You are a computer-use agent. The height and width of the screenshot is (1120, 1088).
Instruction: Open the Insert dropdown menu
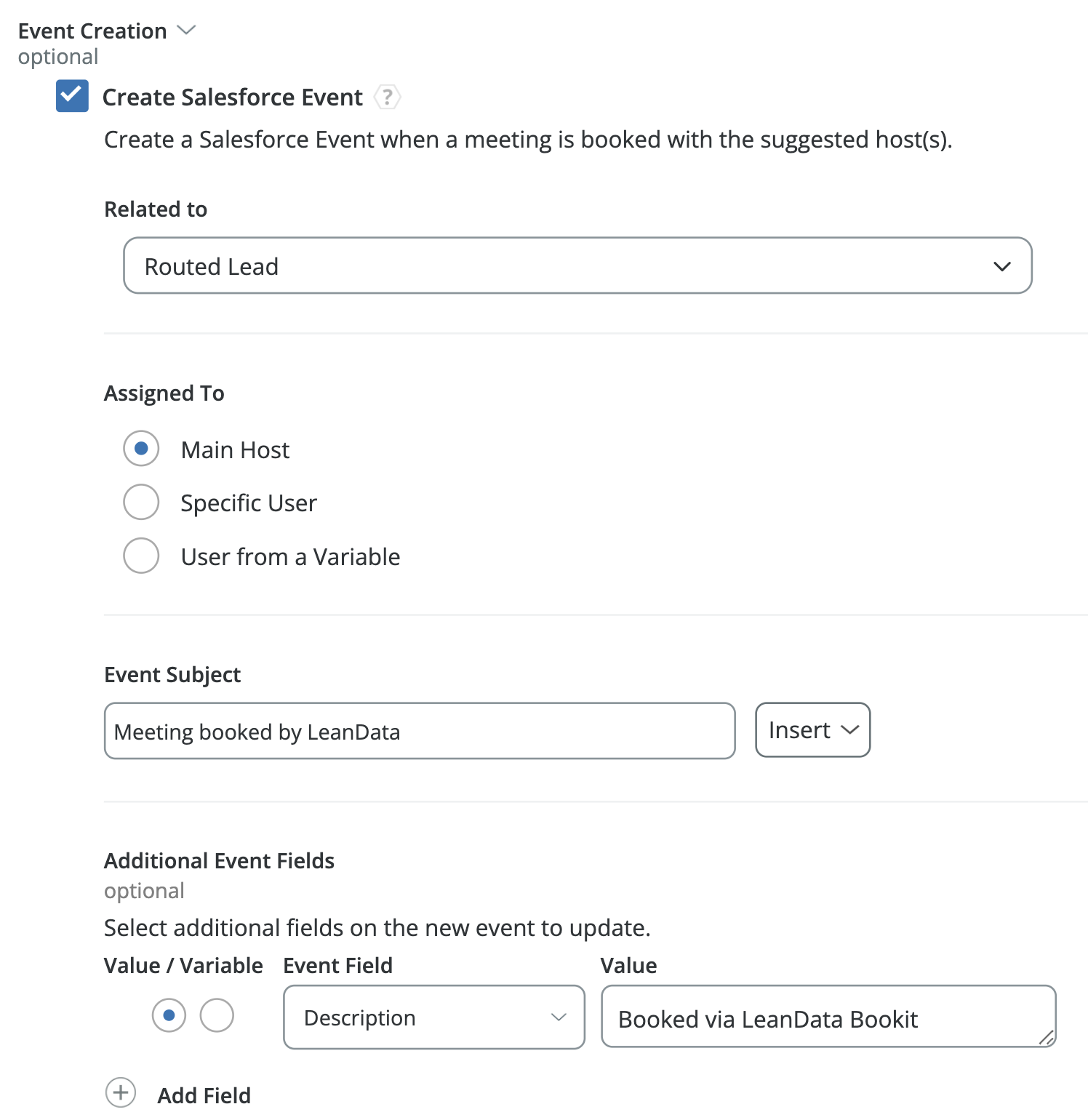pos(812,730)
